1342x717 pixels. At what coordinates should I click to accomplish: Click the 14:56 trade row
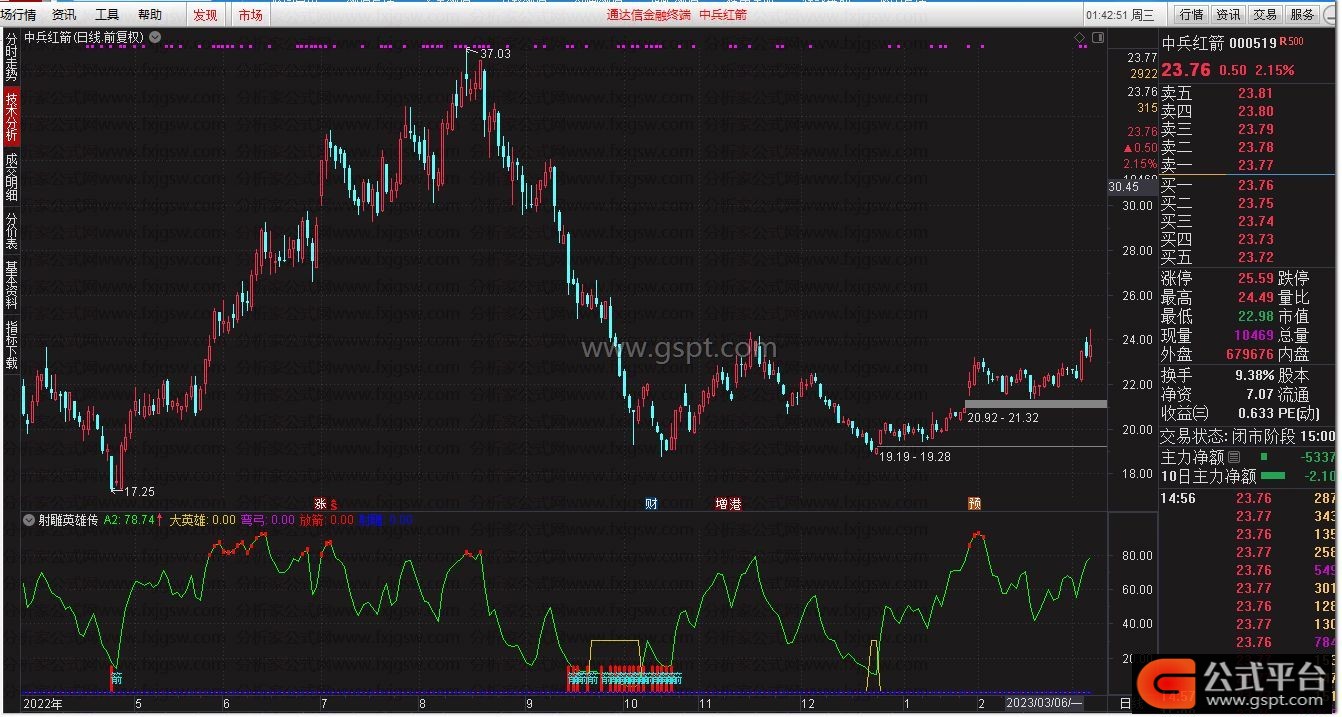click(x=1248, y=498)
